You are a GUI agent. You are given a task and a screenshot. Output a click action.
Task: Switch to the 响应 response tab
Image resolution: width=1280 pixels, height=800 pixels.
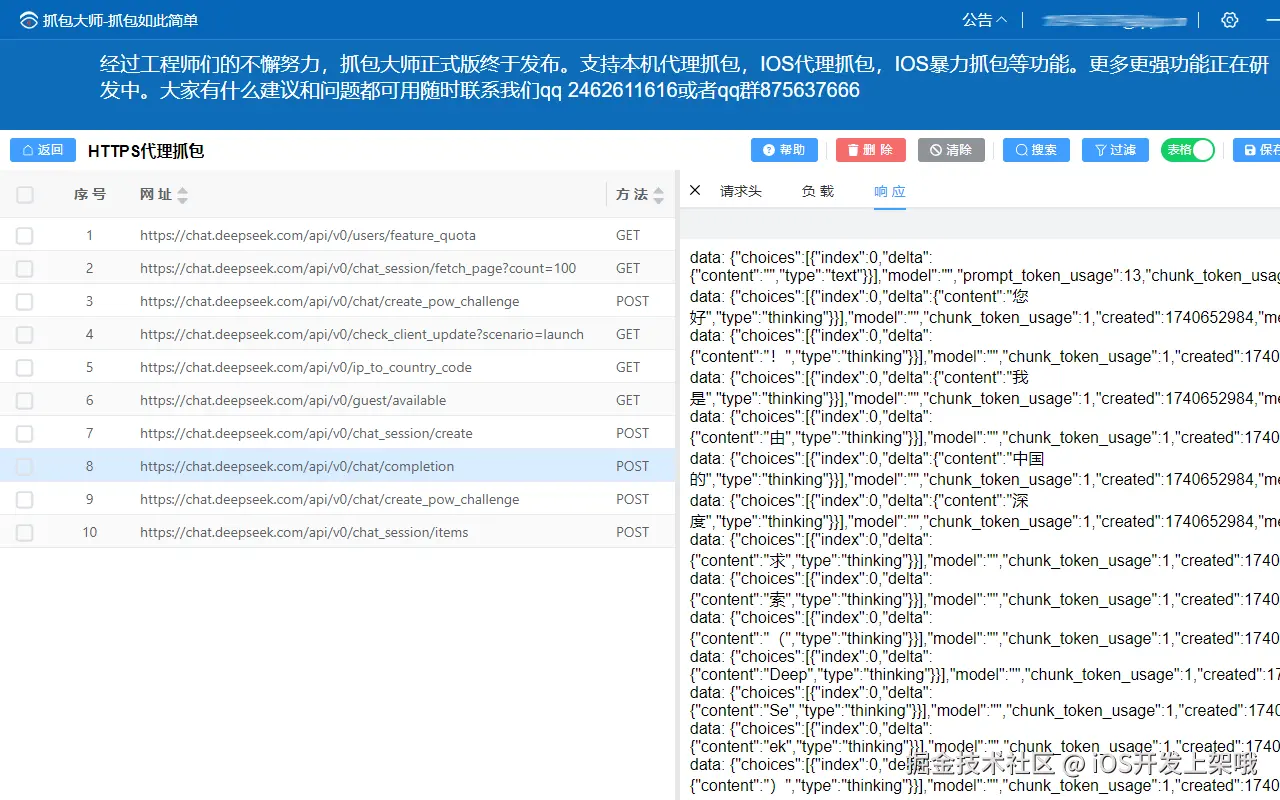(890, 191)
